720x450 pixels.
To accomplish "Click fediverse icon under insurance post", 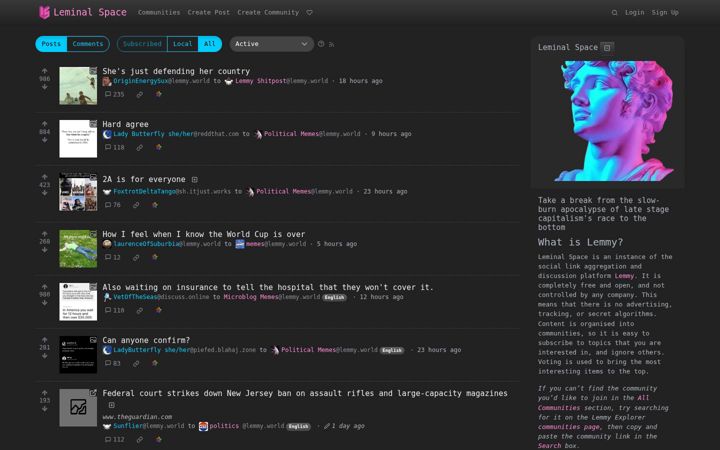I will [x=158, y=310].
